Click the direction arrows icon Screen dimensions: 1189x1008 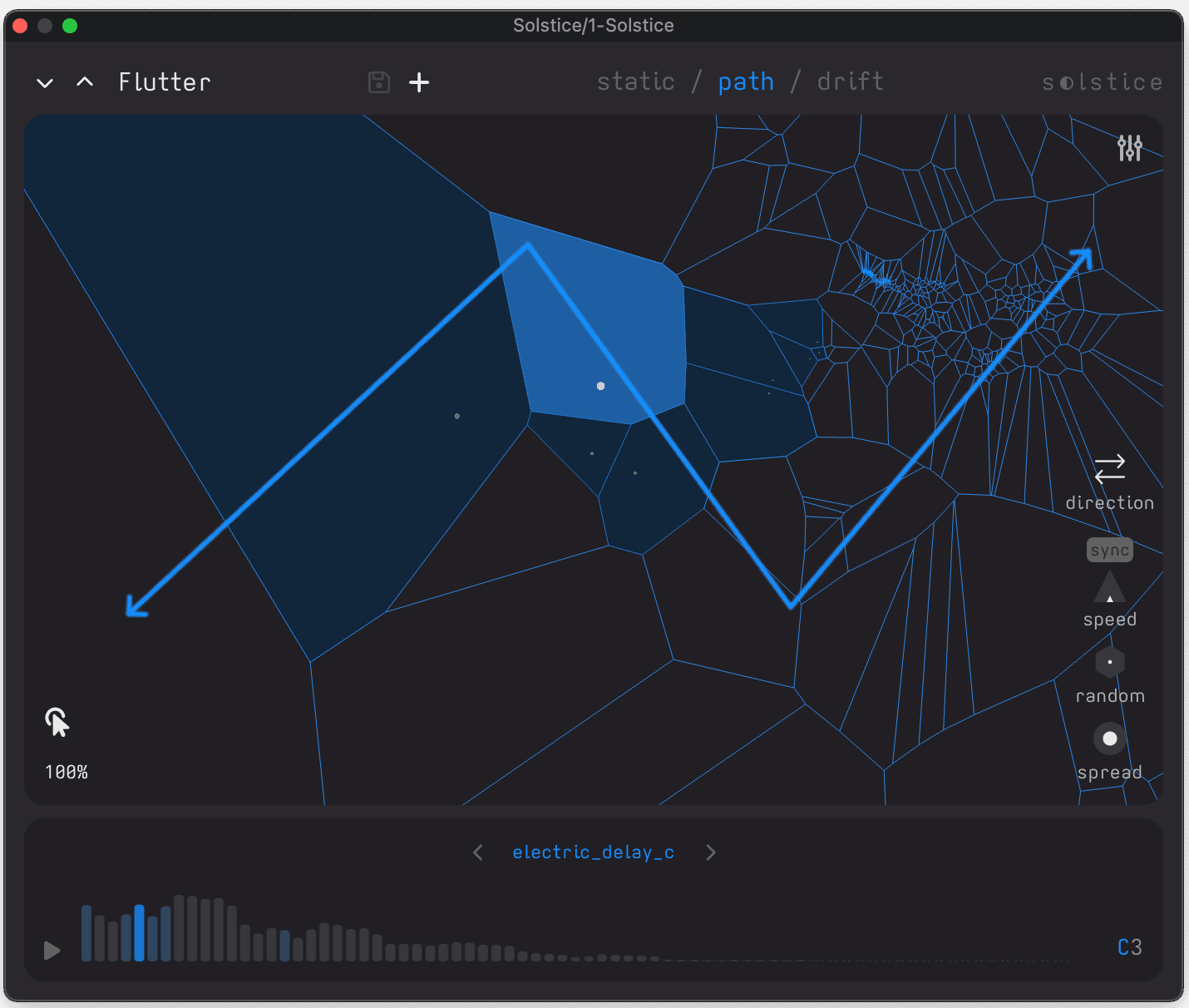pyautogui.click(x=1109, y=468)
